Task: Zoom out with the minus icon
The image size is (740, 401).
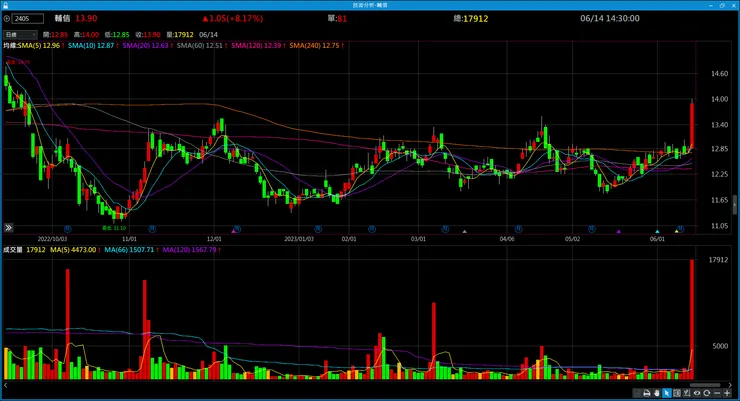Action: click(x=717, y=393)
